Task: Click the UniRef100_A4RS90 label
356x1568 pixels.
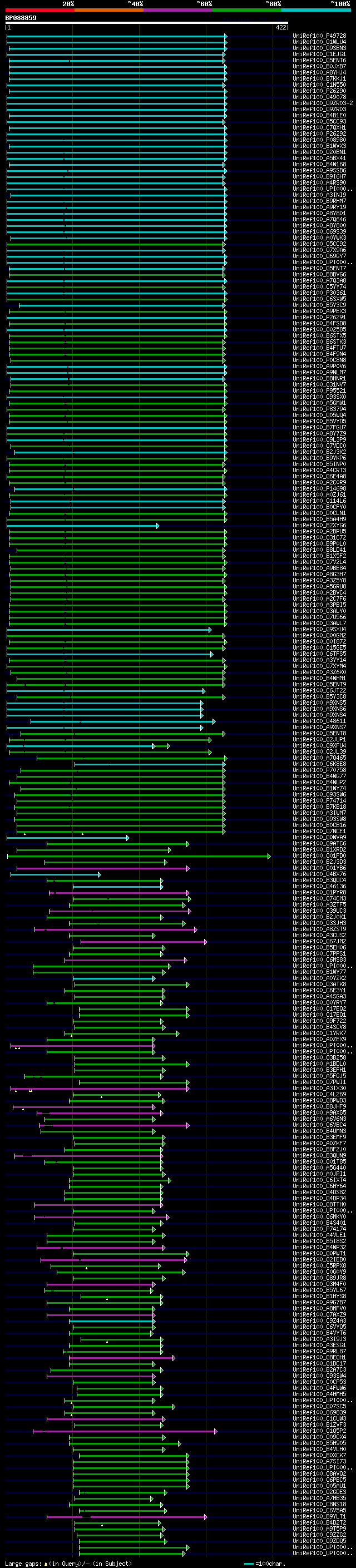Action: click(319, 182)
